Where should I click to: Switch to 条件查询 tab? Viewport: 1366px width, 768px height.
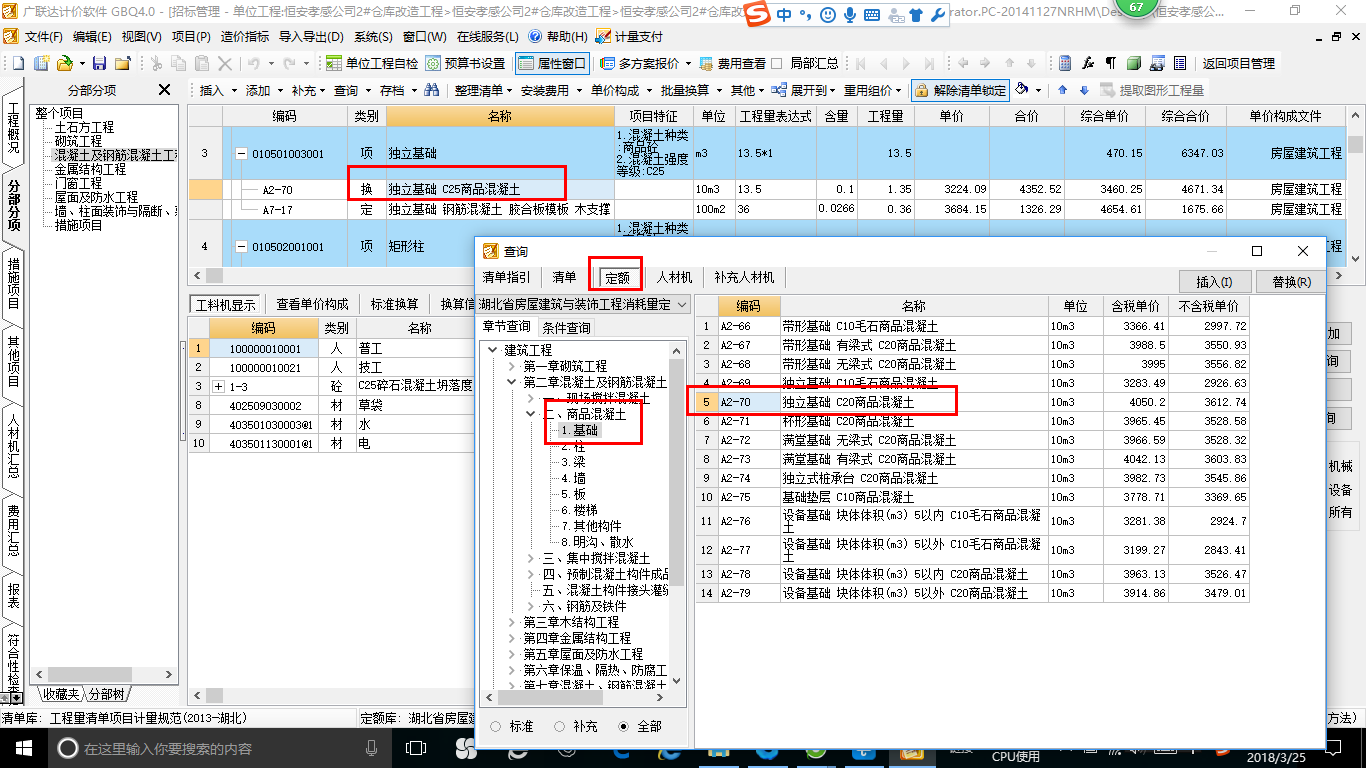[566, 327]
